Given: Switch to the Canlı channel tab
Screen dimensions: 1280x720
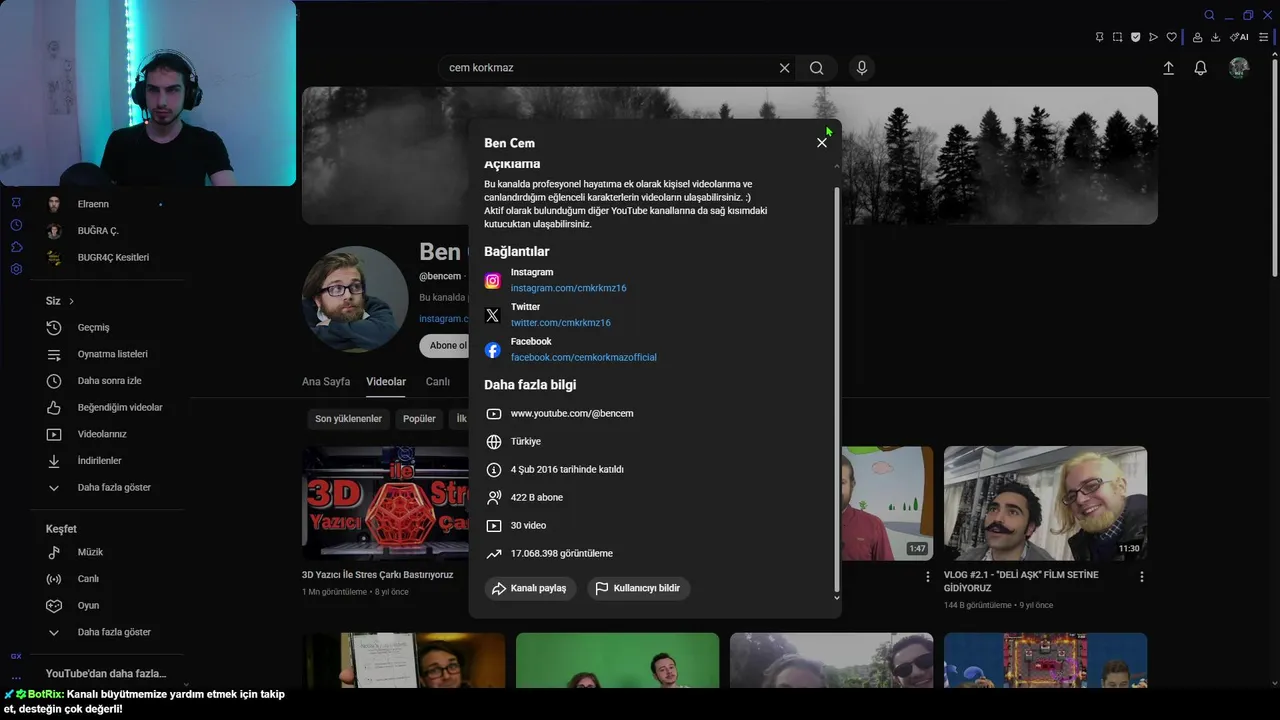Looking at the screenshot, I should click(x=438, y=382).
